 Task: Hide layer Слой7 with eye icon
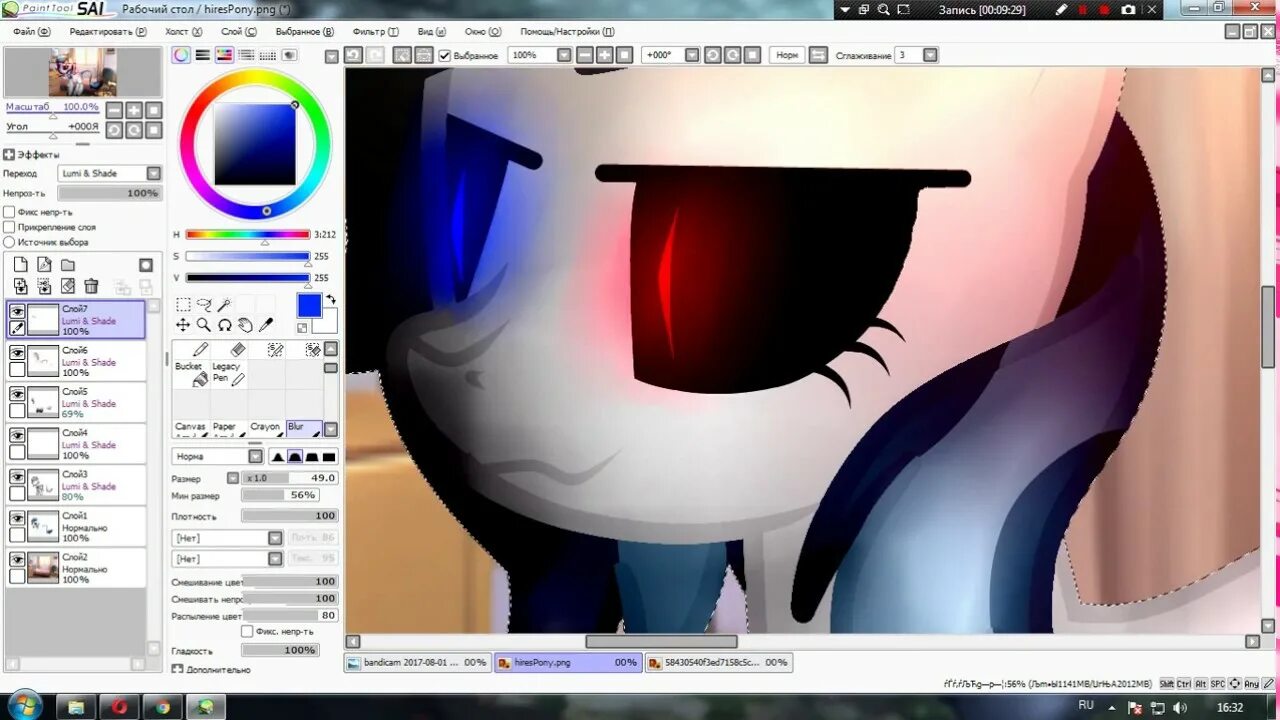point(17,312)
